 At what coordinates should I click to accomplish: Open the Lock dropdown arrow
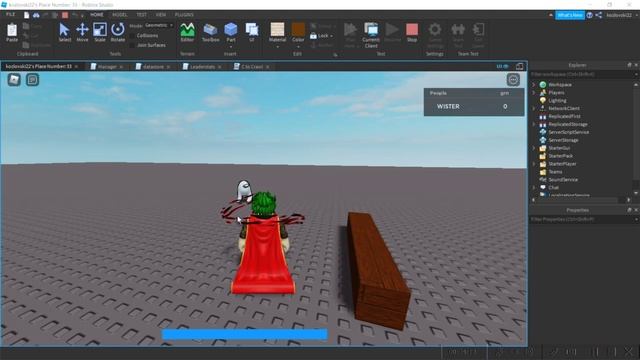pos(331,36)
